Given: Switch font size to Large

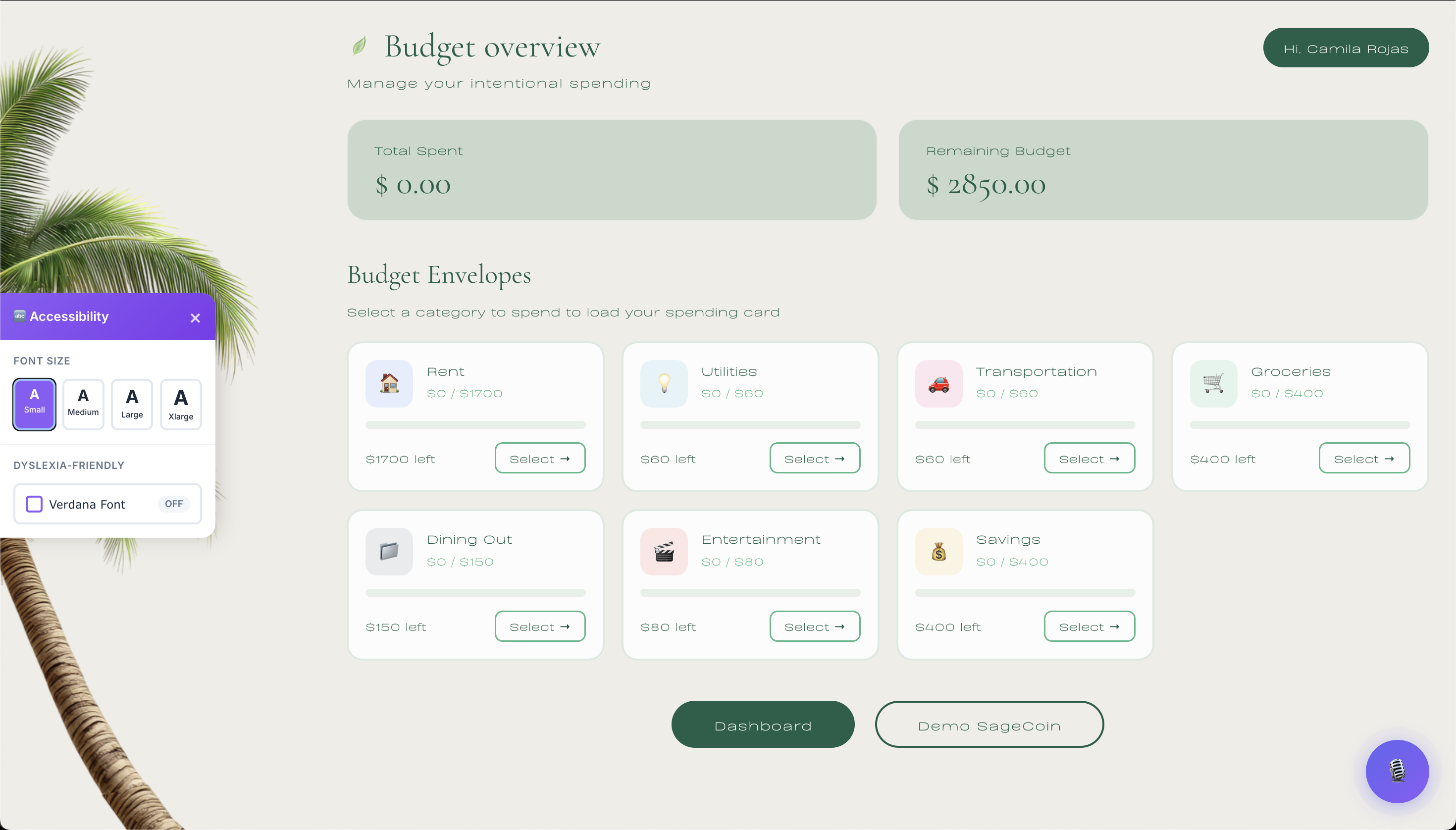Looking at the screenshot, I should click(132, 404).
